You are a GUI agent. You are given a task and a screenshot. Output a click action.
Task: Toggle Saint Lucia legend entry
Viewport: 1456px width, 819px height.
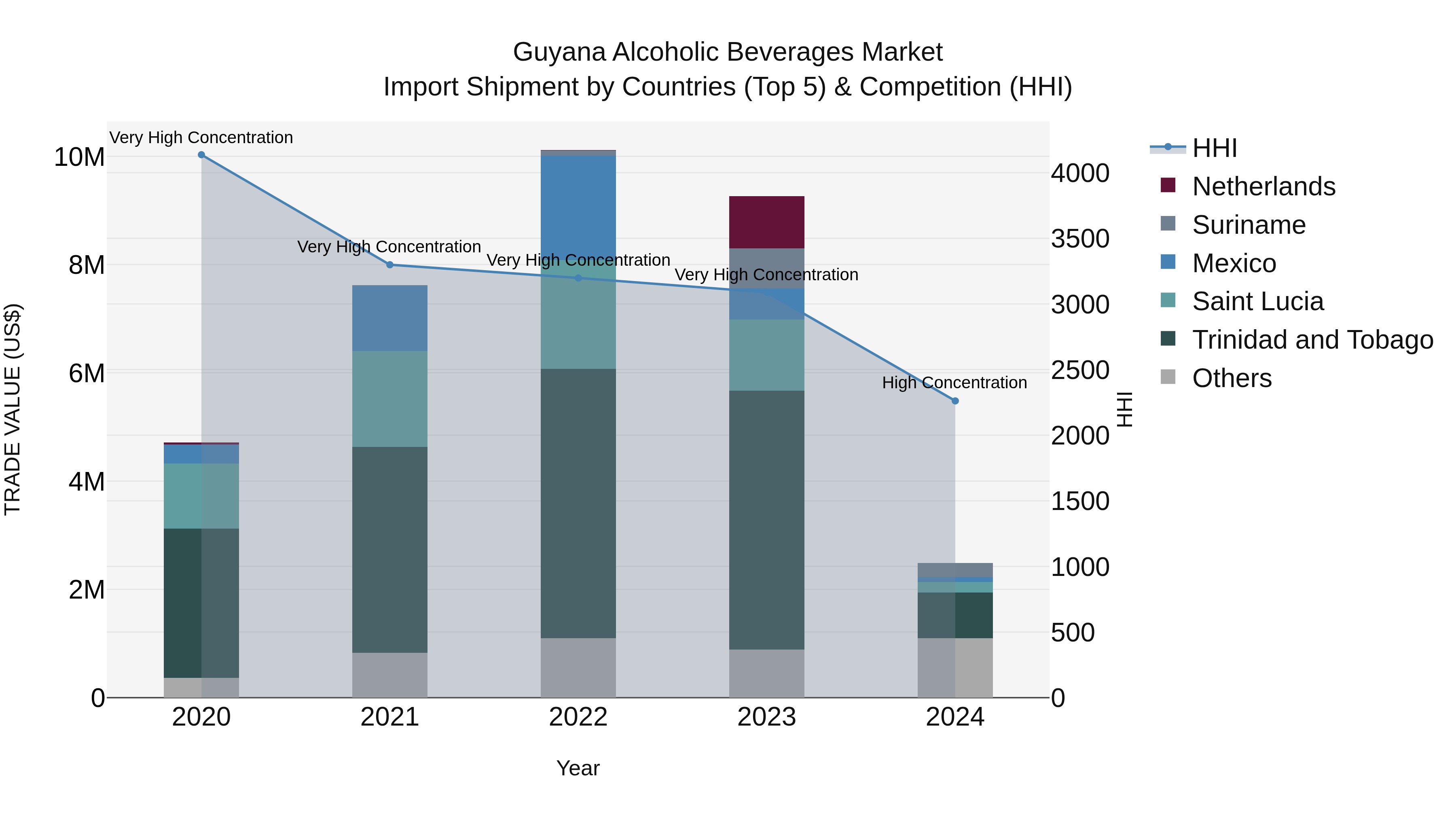(x=1242, y=301)
